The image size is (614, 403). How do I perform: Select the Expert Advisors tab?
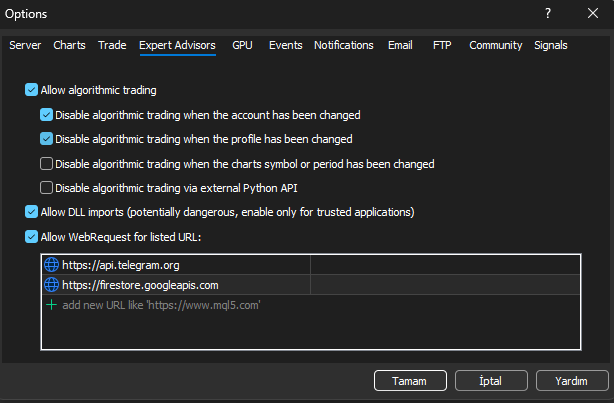177,45
